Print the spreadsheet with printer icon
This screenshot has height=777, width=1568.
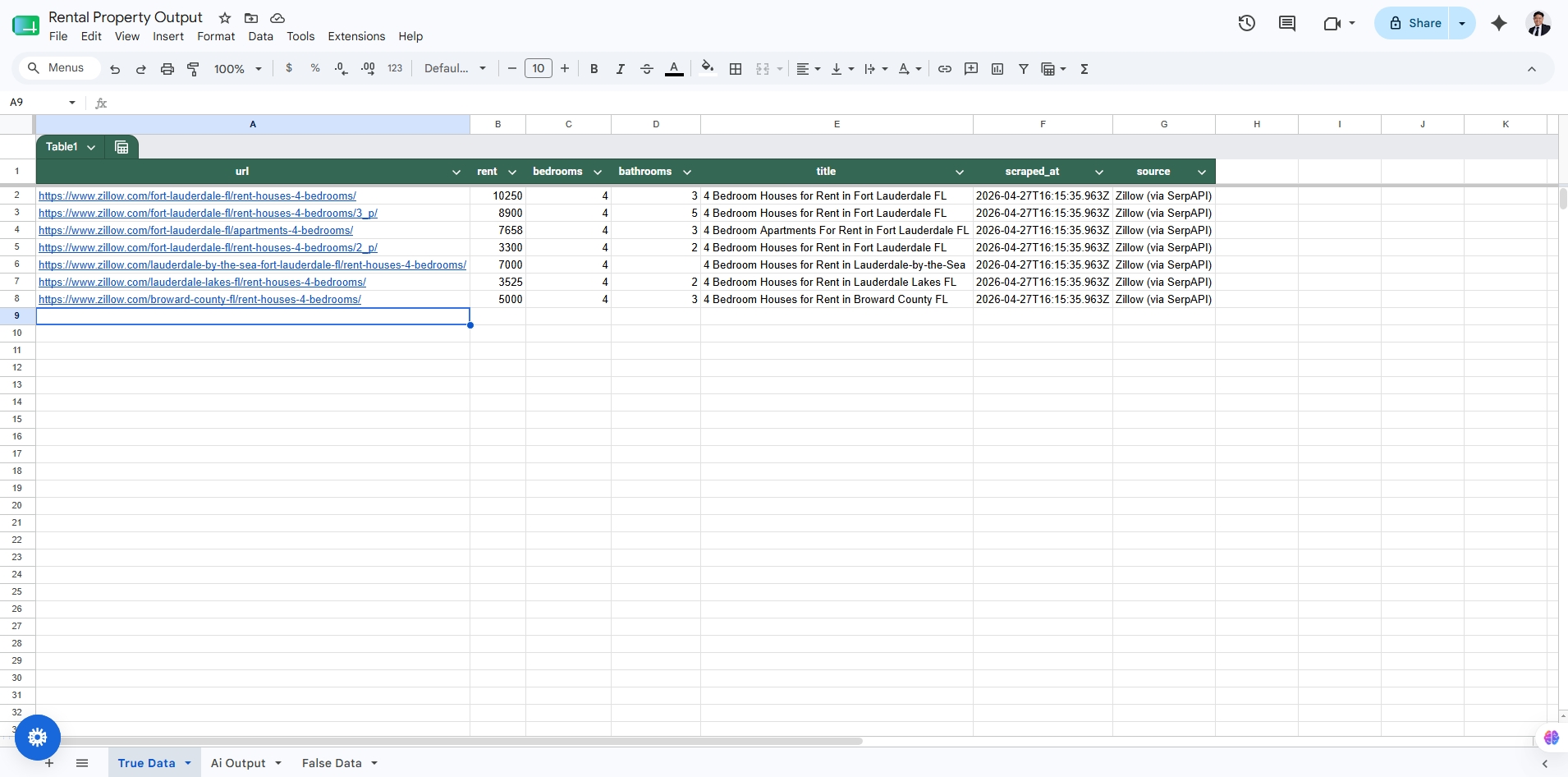coord(167,69)
